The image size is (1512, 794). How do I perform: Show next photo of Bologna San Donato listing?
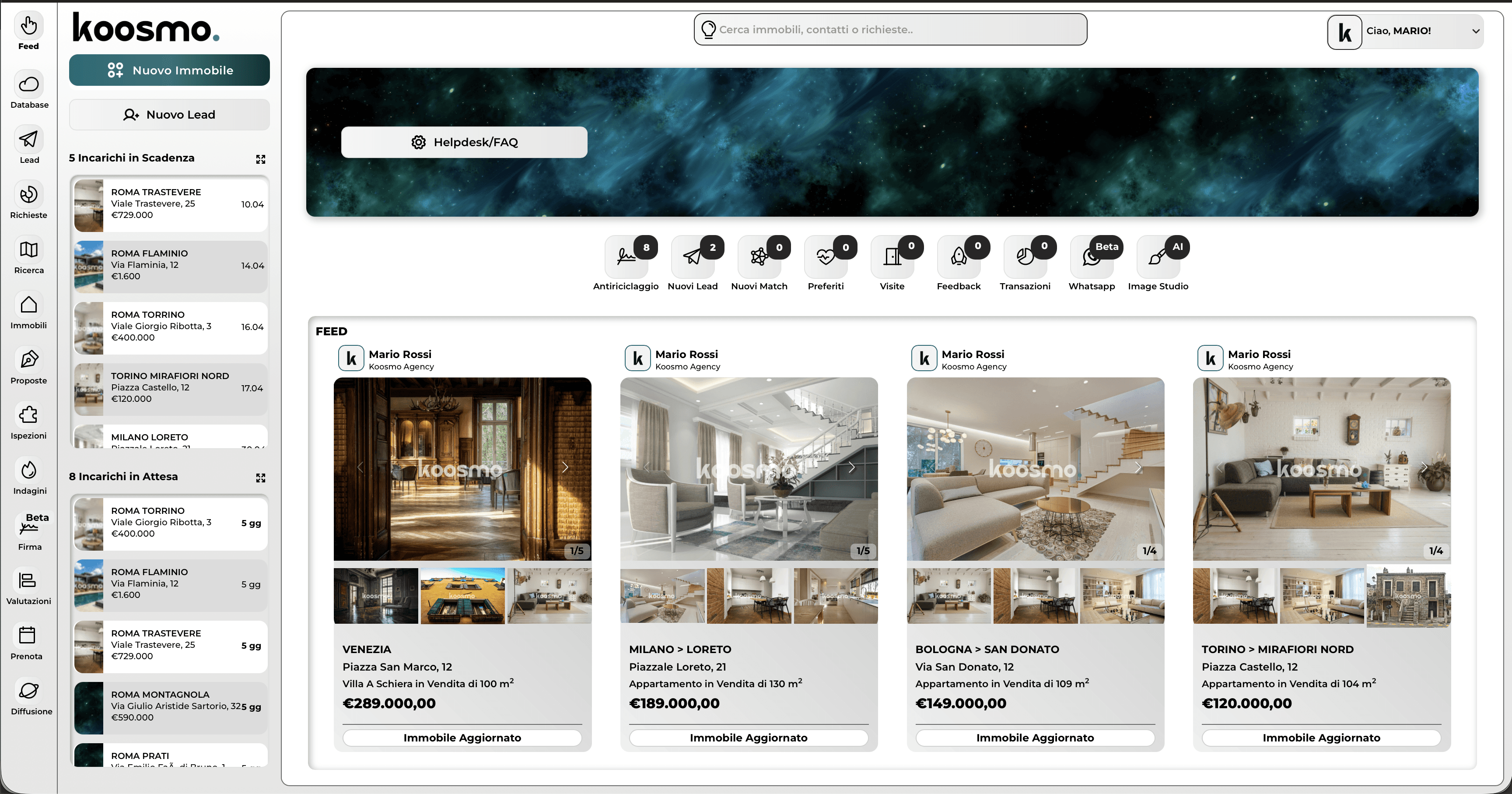(x=1138, y=467)
